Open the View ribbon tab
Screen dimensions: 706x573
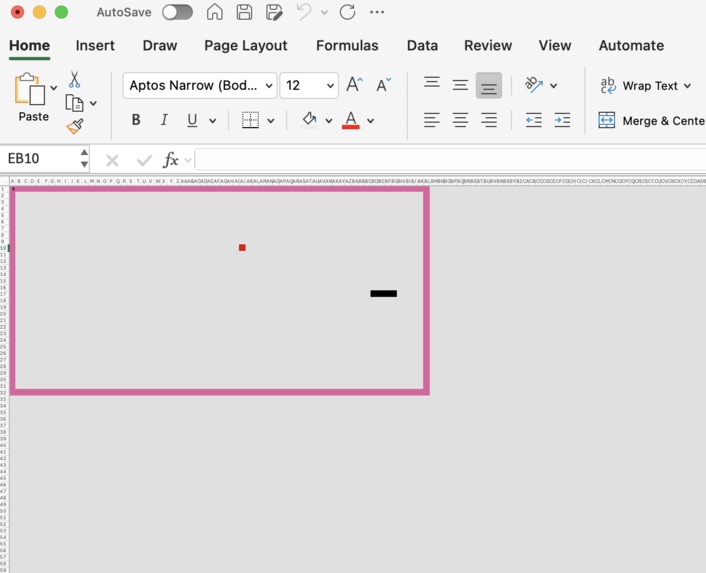click(555, 45)
